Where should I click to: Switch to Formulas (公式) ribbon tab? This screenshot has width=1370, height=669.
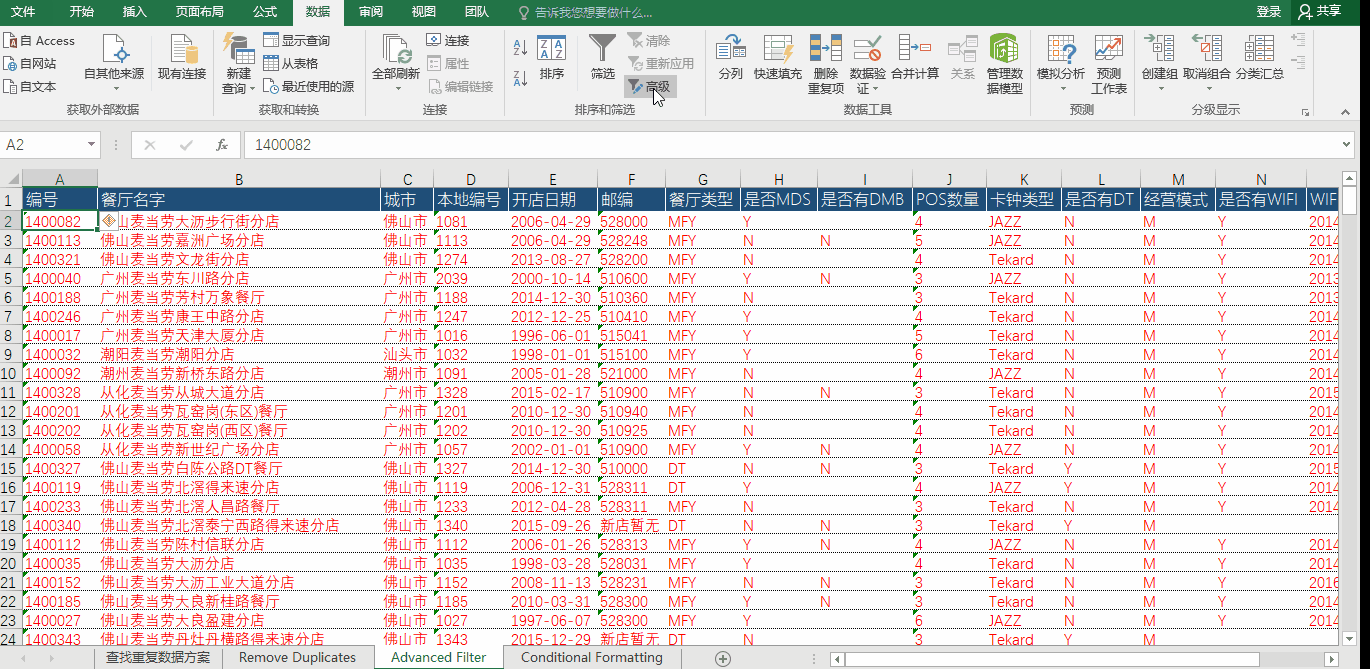point(265,12)
